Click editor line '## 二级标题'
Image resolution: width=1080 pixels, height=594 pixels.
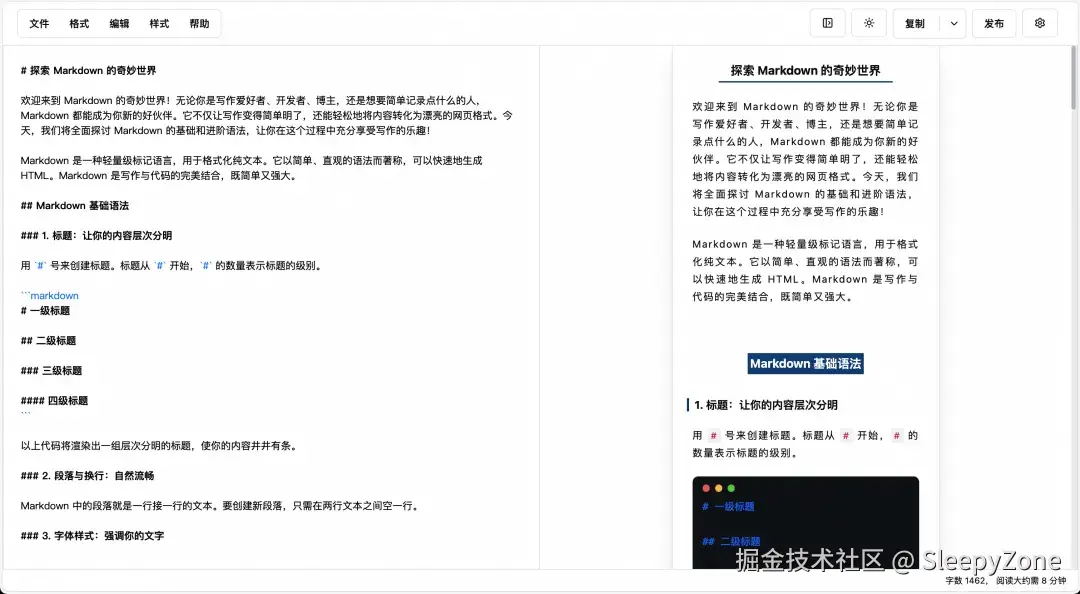point(48,340)
